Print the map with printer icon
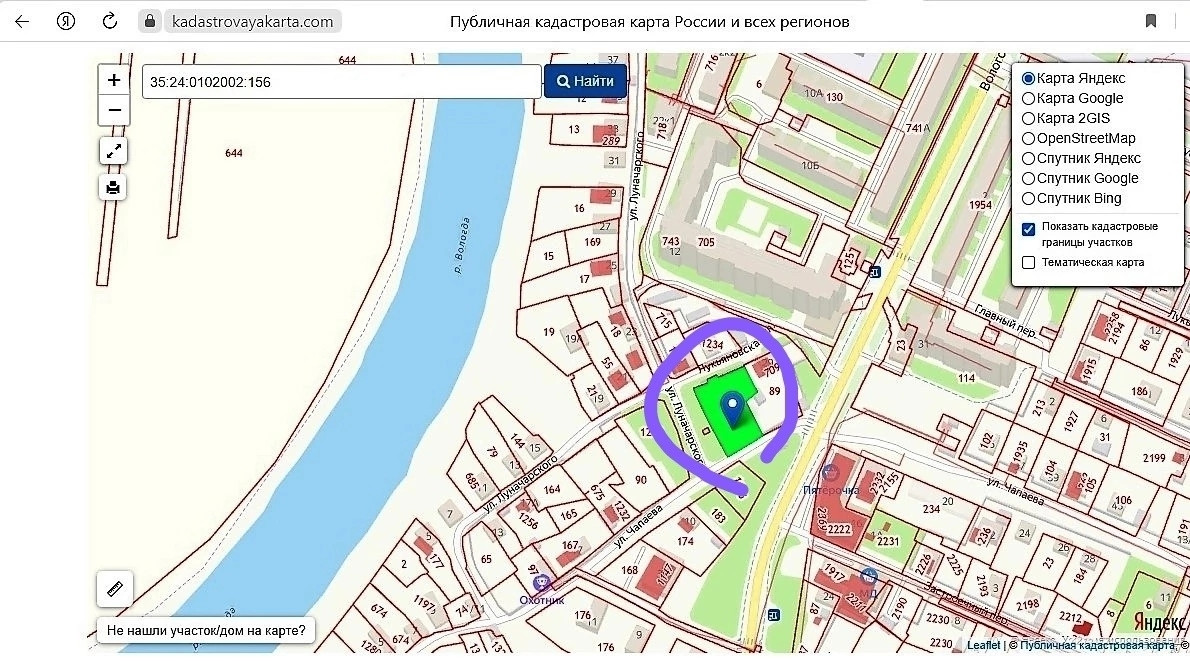 (x=113, y=187)
